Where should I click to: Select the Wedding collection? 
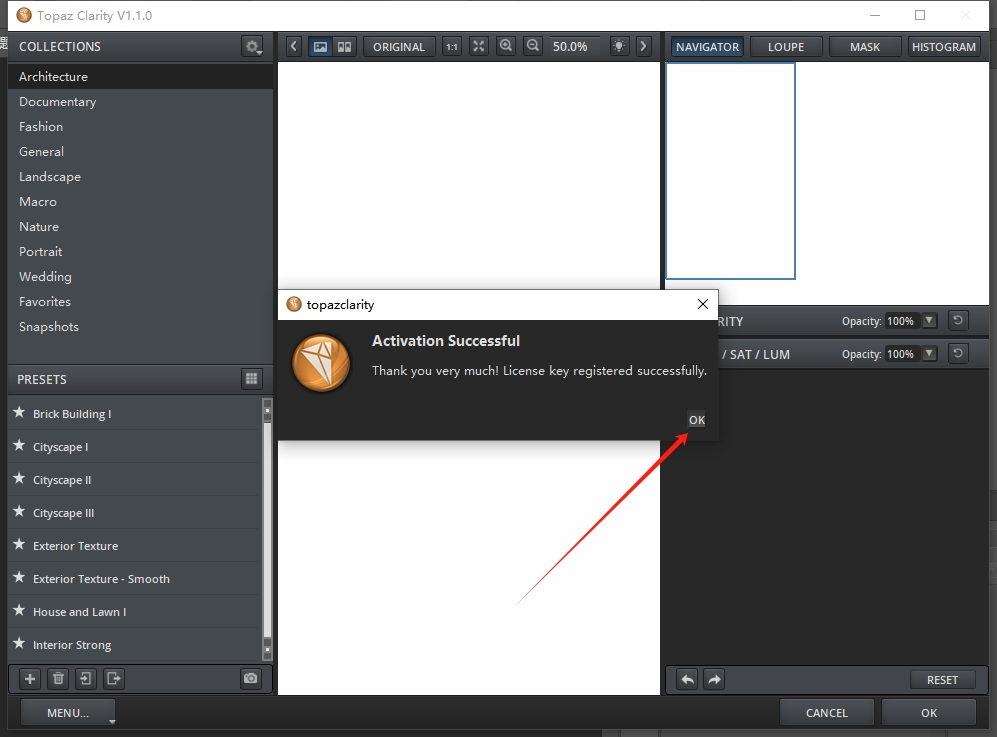click(x=141, y=277)
